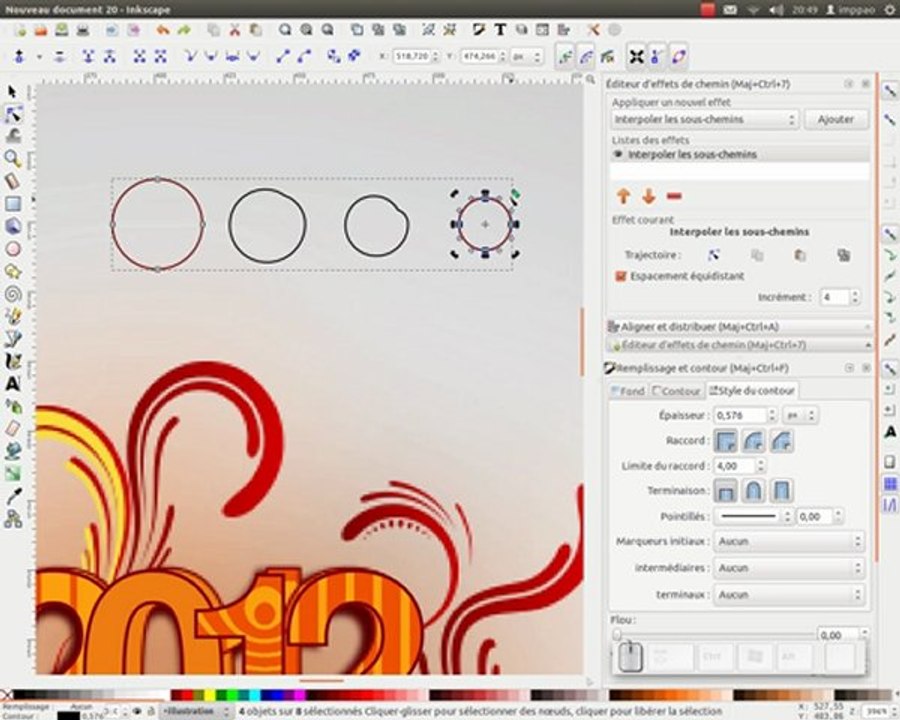Select the Color dropper tool

click(x=13, y=497)
